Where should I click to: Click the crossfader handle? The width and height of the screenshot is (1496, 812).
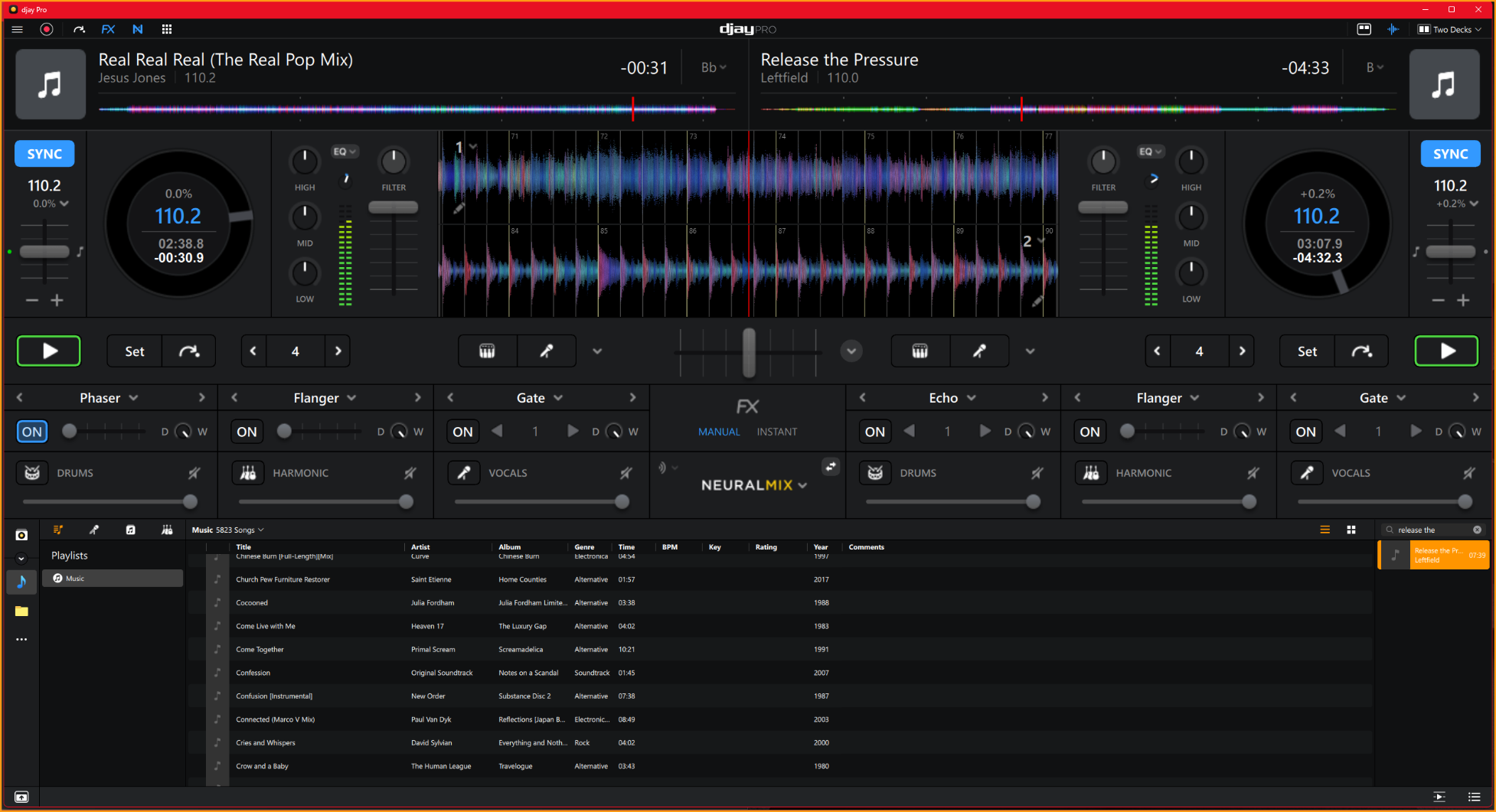click(749, 351)
